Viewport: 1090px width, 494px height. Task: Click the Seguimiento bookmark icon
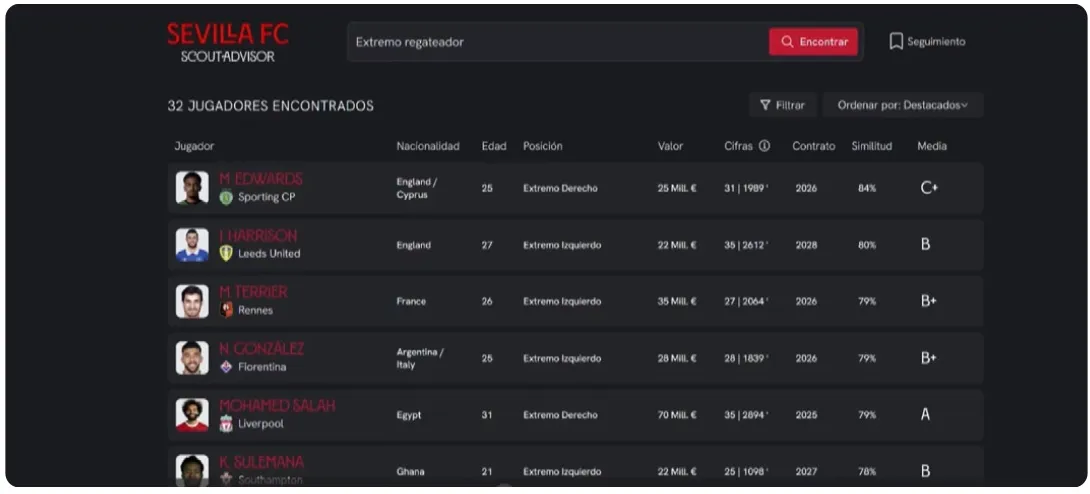pos(896,42)
